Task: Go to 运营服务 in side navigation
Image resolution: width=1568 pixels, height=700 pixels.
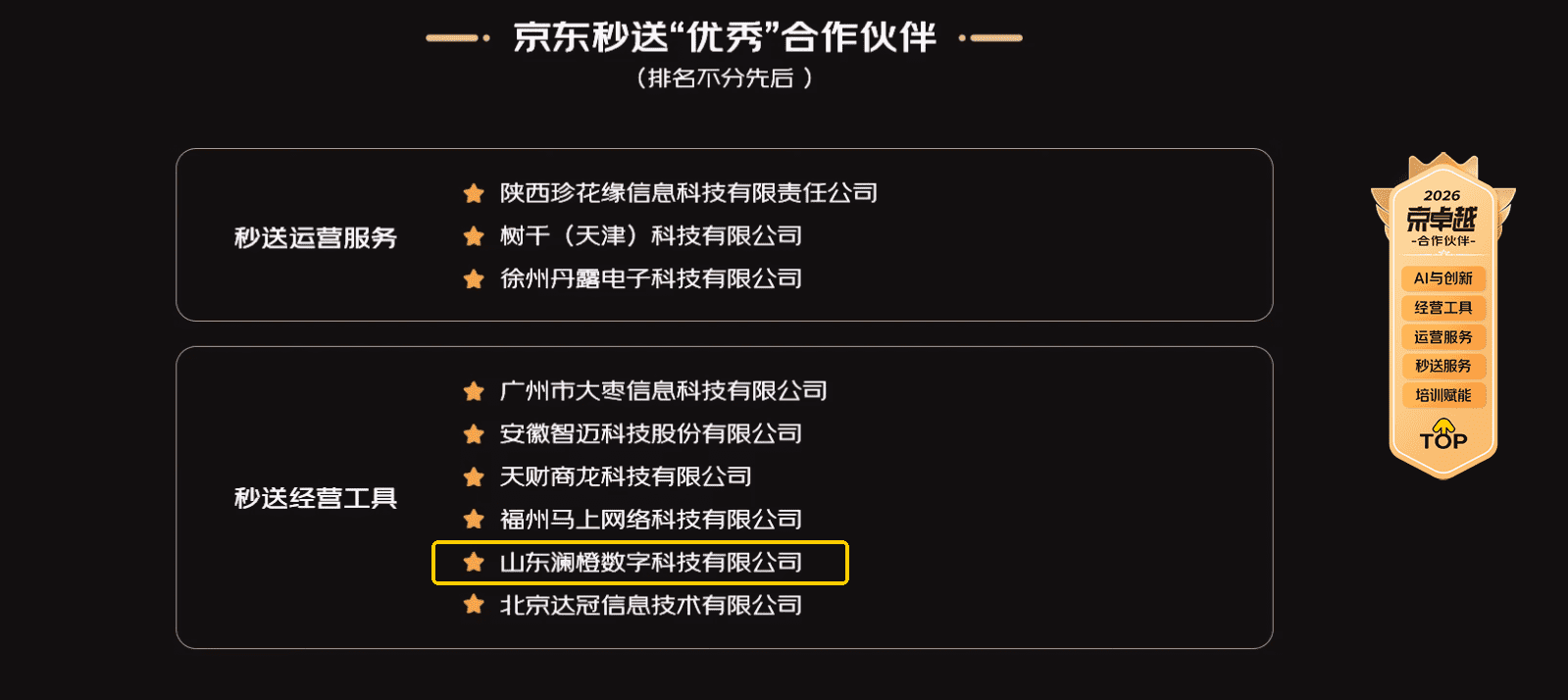Action: [1443, 337]
